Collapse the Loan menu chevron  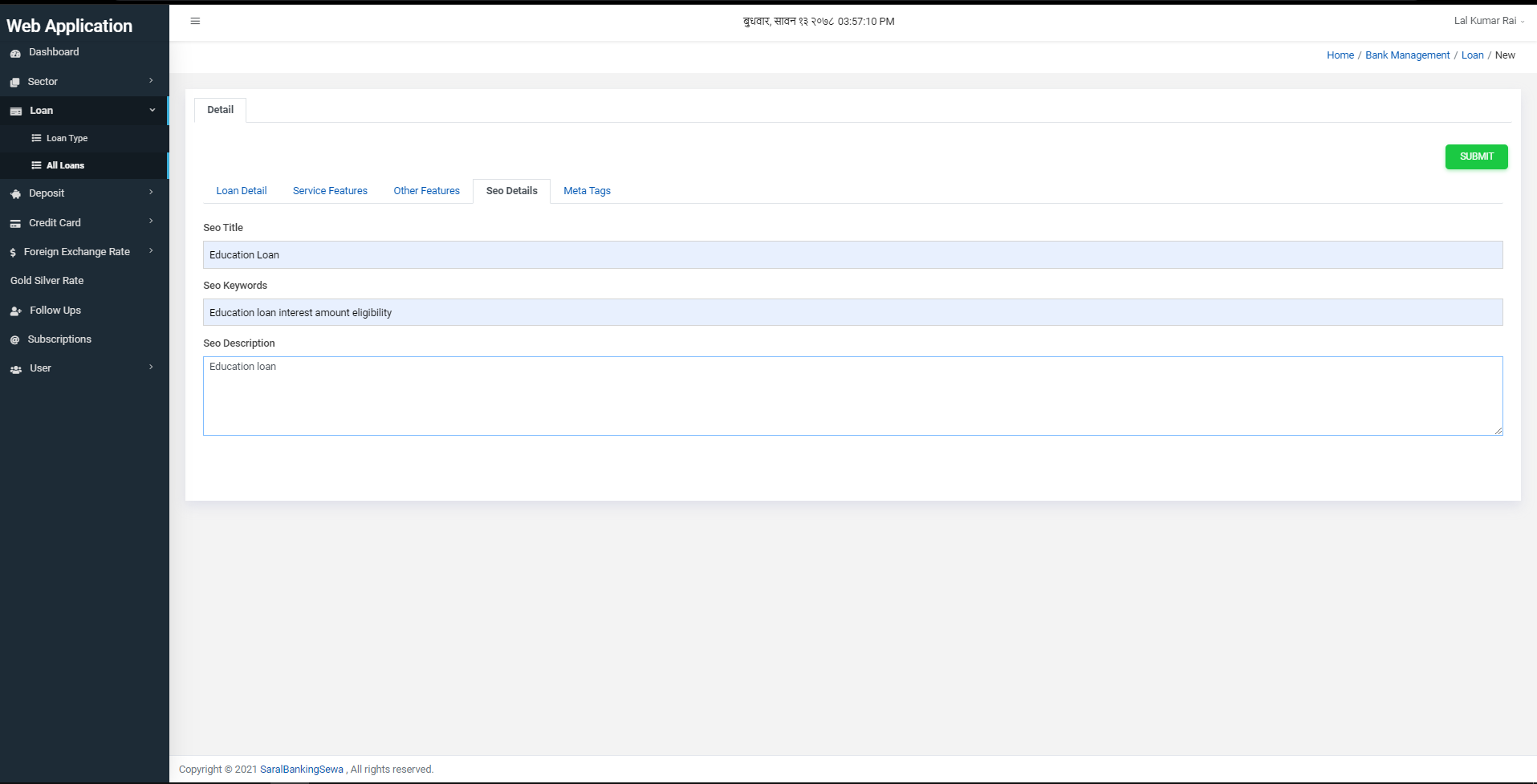tap(152, 110)
